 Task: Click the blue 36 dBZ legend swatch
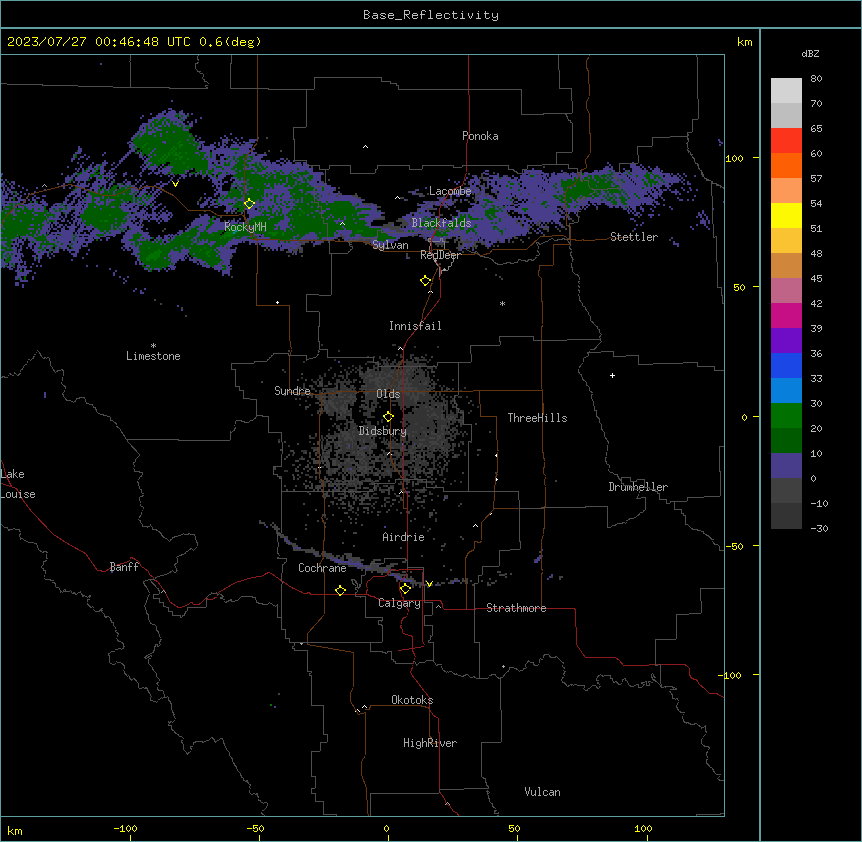[786, 365]
